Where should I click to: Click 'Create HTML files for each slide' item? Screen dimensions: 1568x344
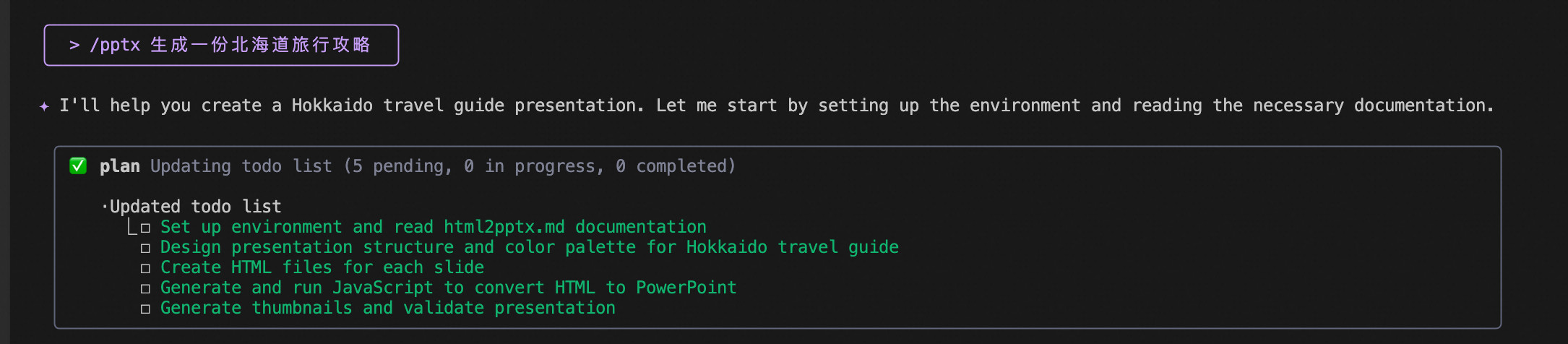pyautogui.click(x=322, y=267)
